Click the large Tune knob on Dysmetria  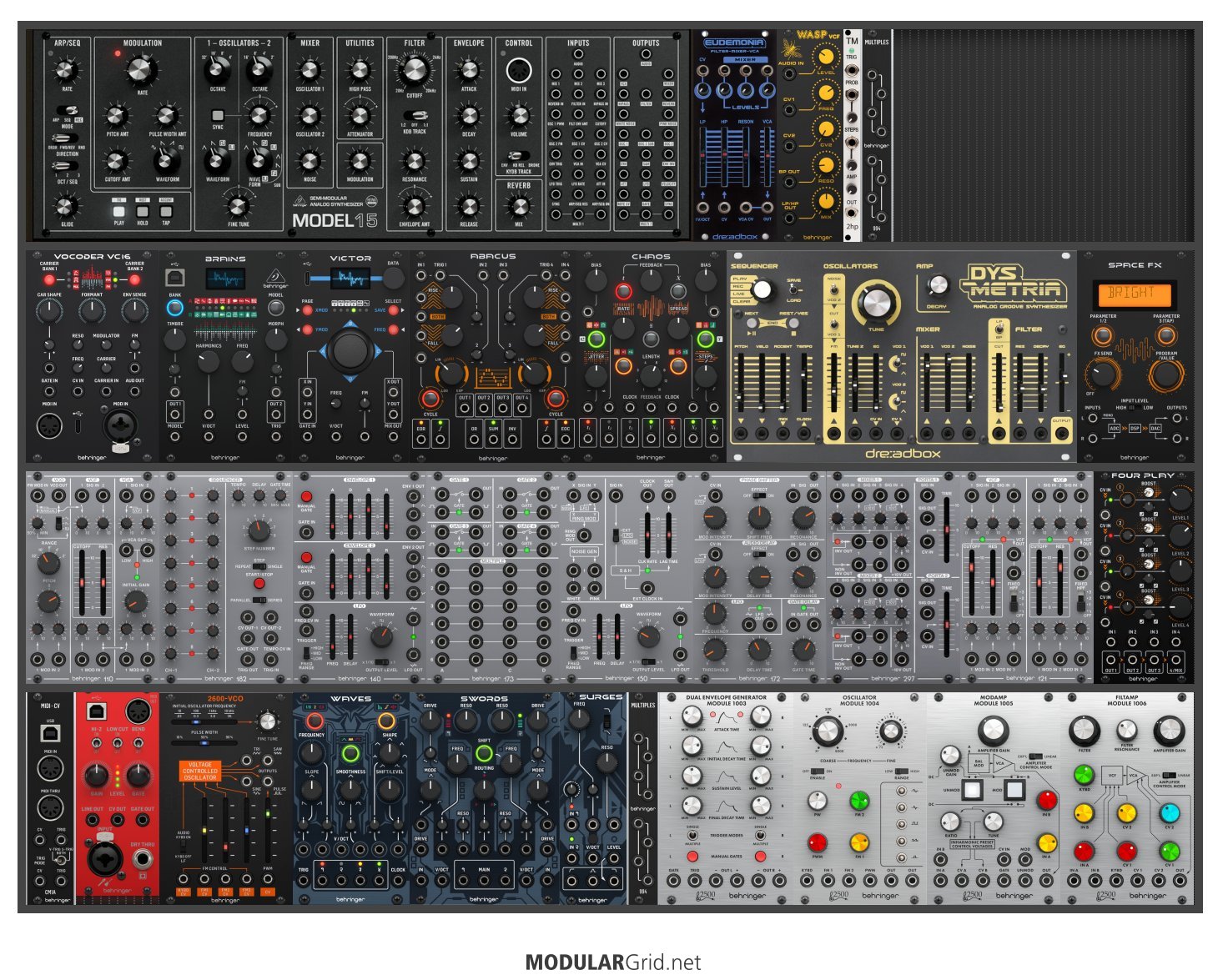(877, 303)
